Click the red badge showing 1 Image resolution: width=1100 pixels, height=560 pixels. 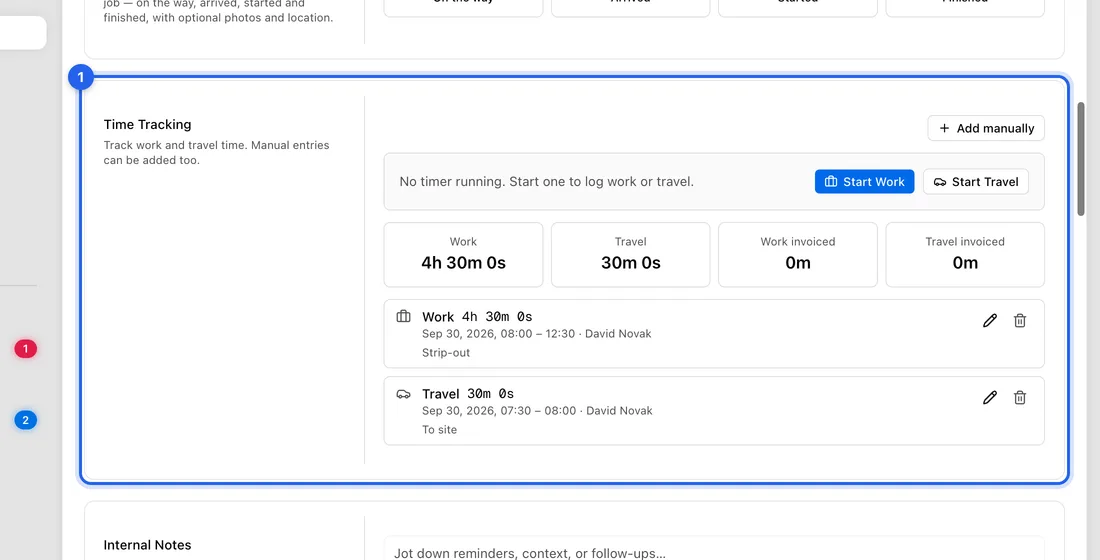tap(26, 349)
